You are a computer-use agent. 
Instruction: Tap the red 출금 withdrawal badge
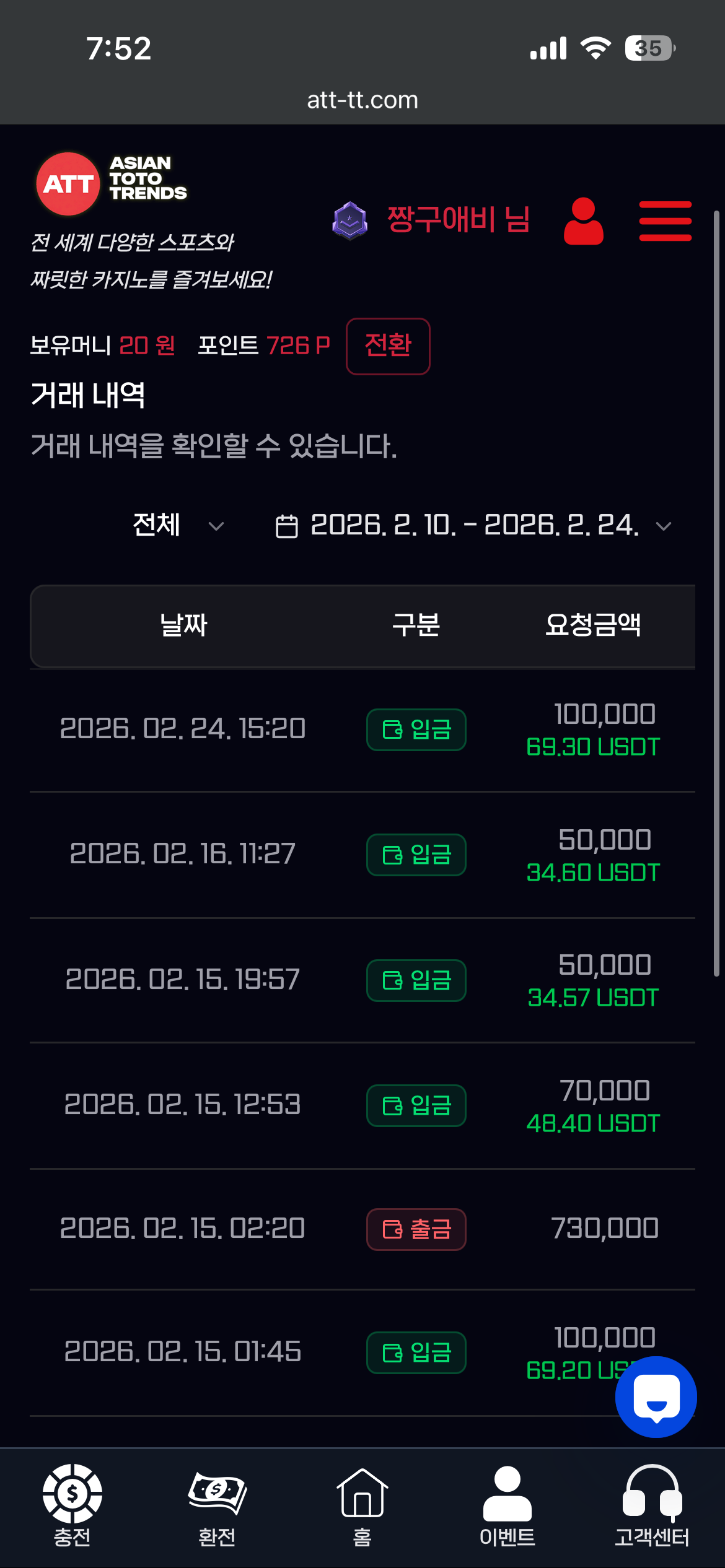click(x=416, y=1229)
